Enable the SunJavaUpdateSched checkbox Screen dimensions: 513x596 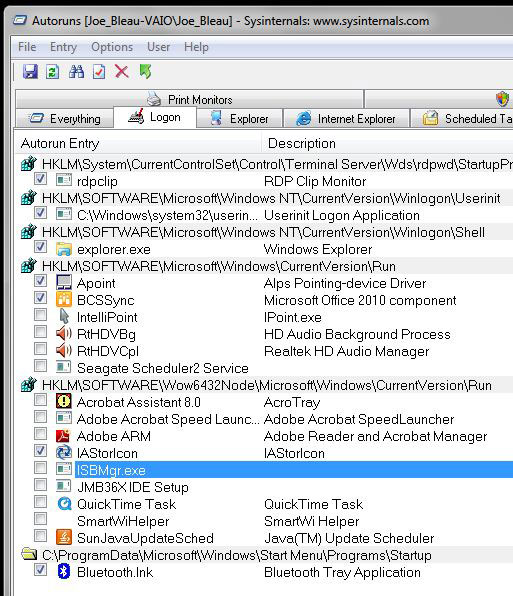[x=40, y=536]
